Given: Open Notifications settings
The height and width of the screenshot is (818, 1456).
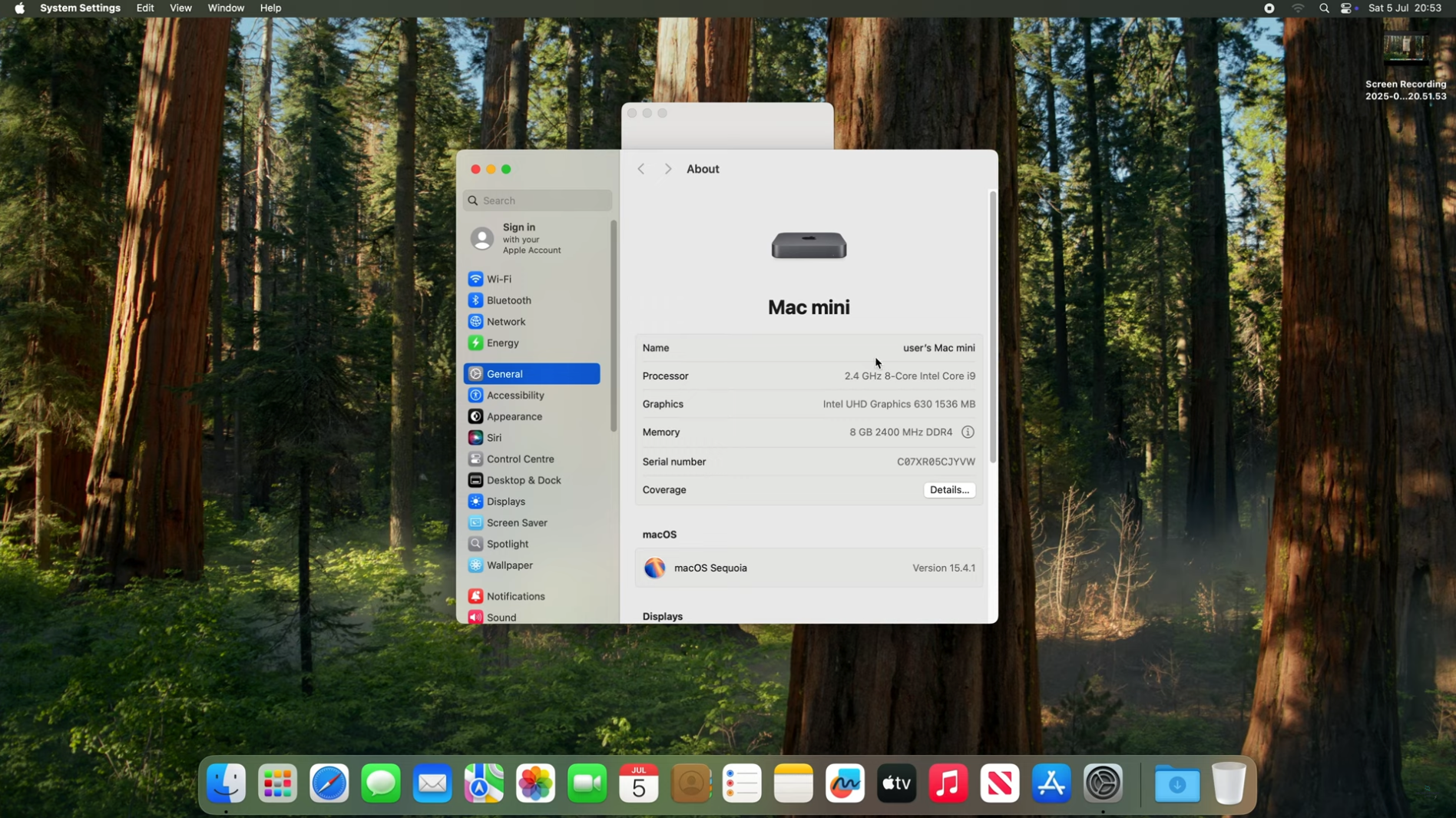Looking at the screenshot, I should tap(515, 597).
